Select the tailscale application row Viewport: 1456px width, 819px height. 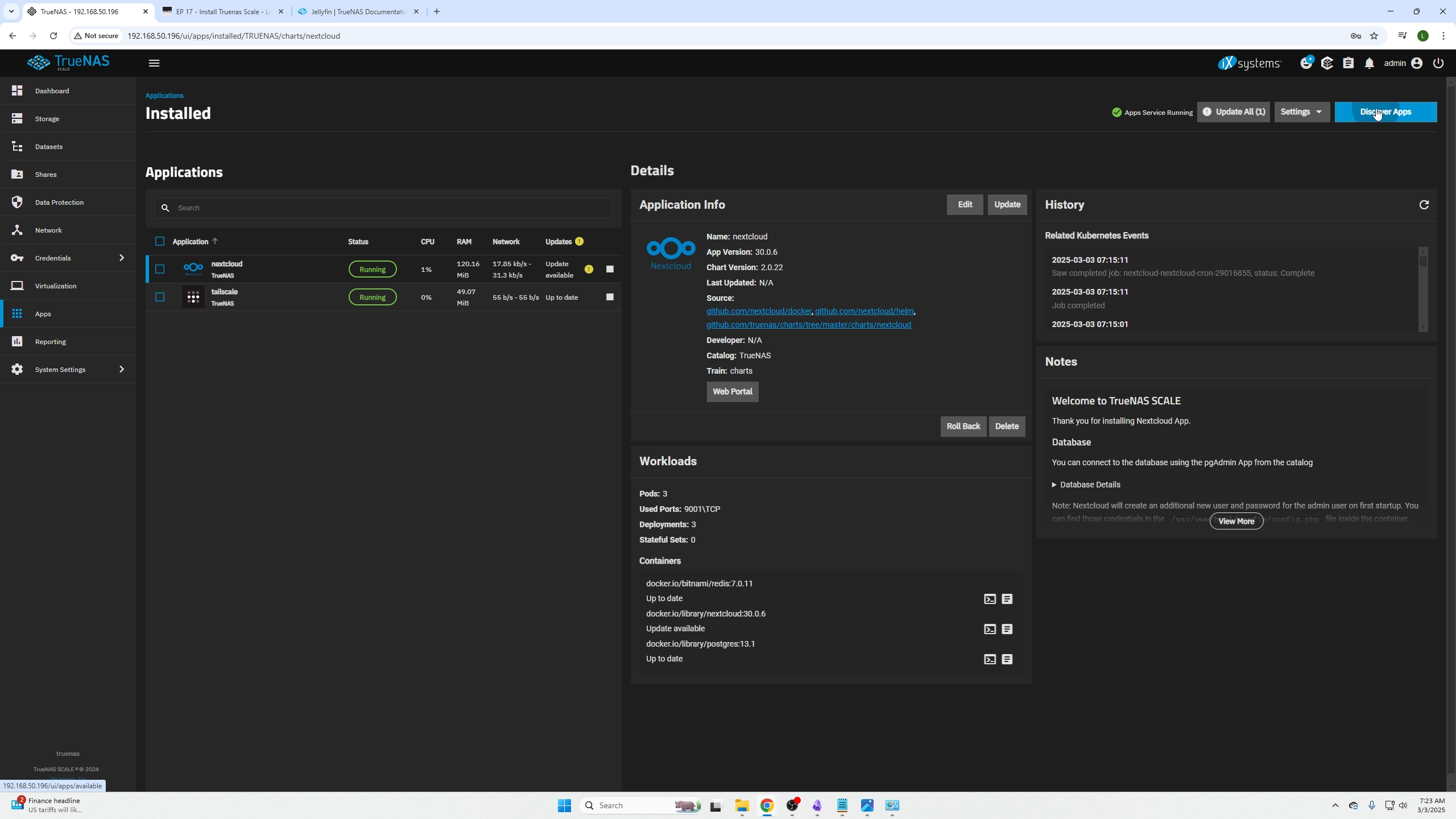coord(383,297)
